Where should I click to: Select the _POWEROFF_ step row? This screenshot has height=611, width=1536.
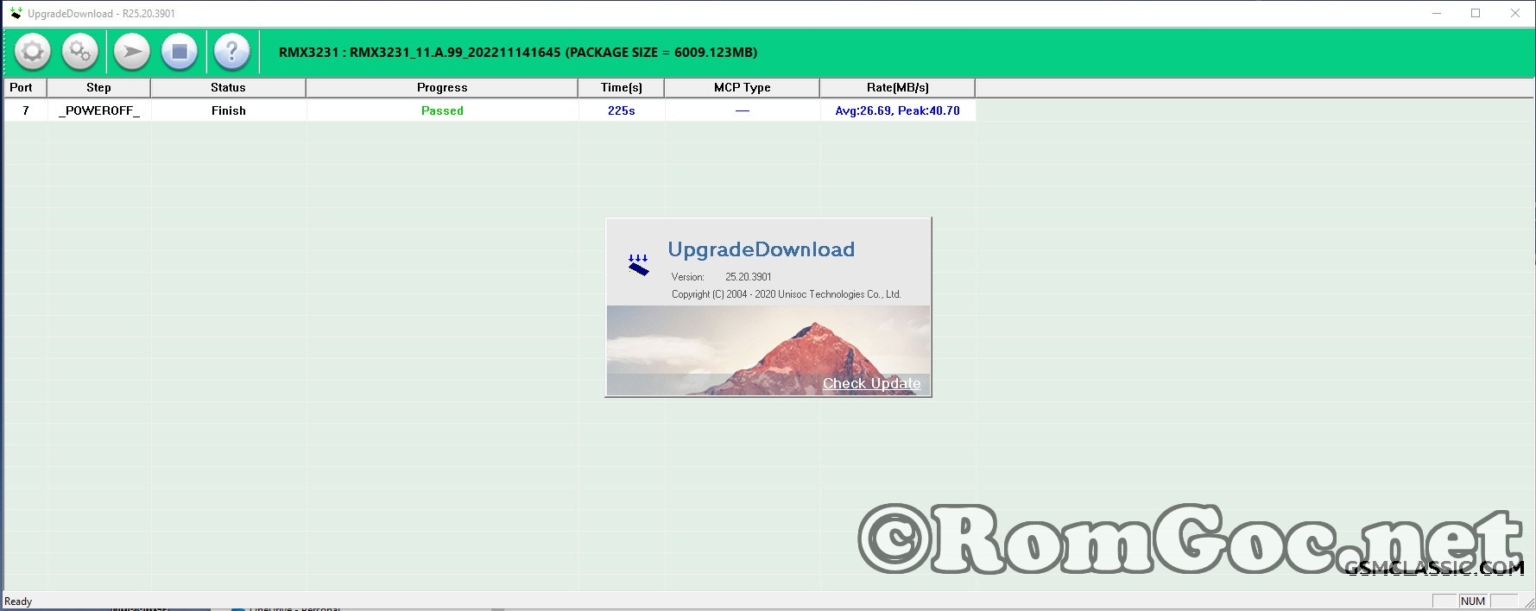[98, 110]
